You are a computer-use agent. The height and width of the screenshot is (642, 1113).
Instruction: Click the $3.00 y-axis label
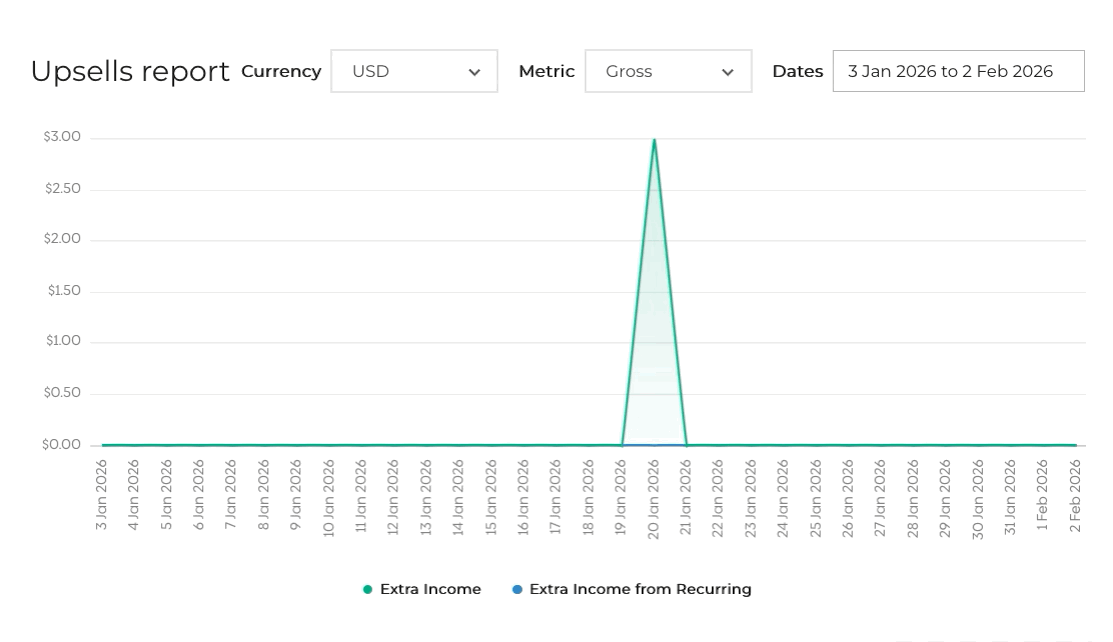tap(62, 137)
